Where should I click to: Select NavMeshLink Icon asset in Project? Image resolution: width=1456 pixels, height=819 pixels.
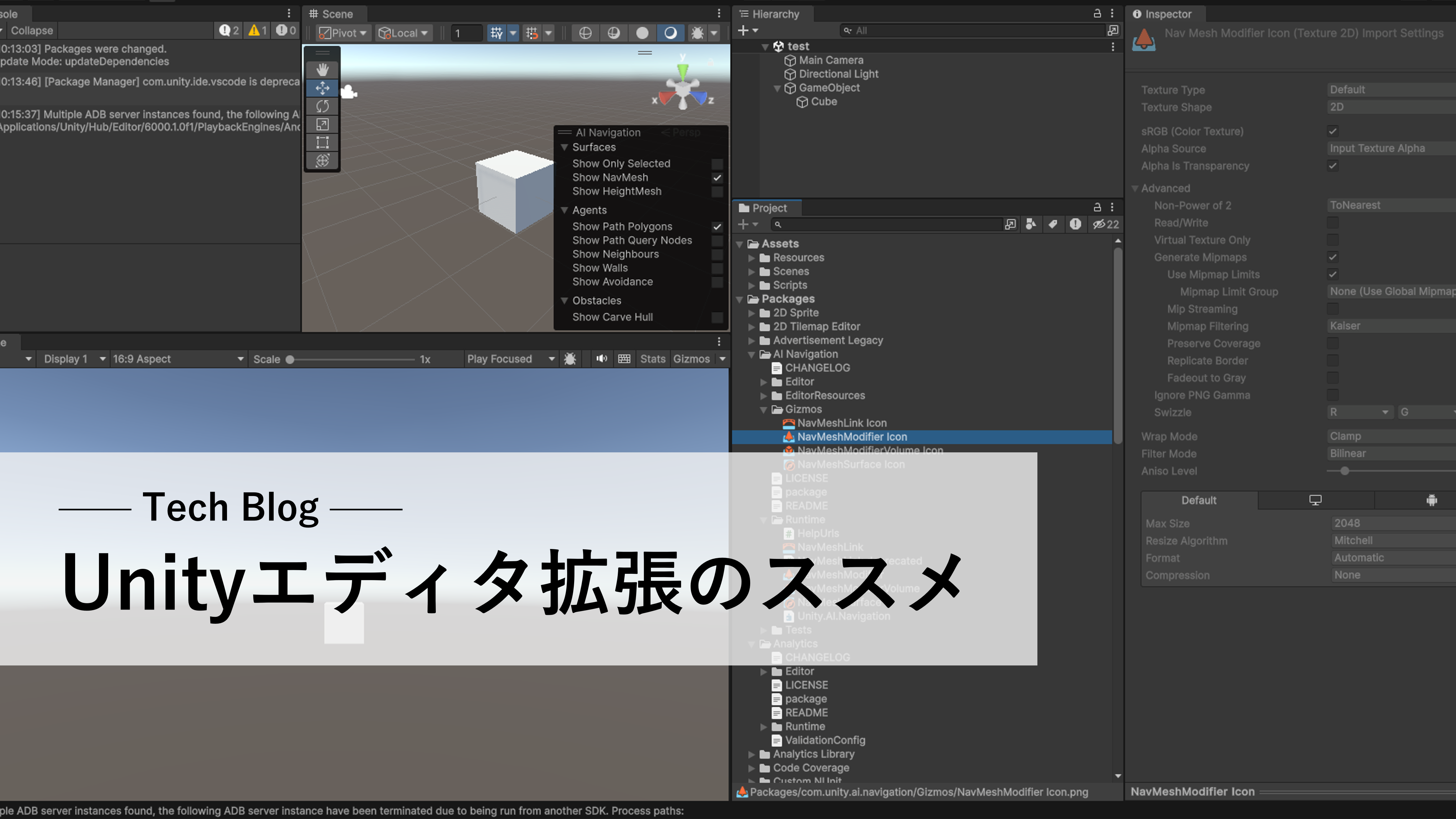click(842, 423)
